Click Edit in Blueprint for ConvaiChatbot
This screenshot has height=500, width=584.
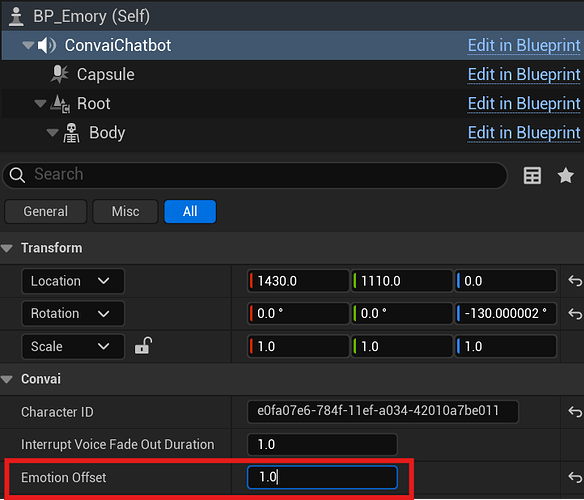[524, 45]
